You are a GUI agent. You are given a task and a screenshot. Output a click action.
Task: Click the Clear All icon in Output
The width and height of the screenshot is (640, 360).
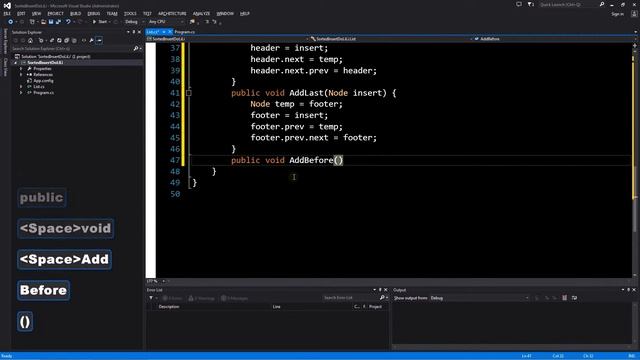click(x=564, y=298)
